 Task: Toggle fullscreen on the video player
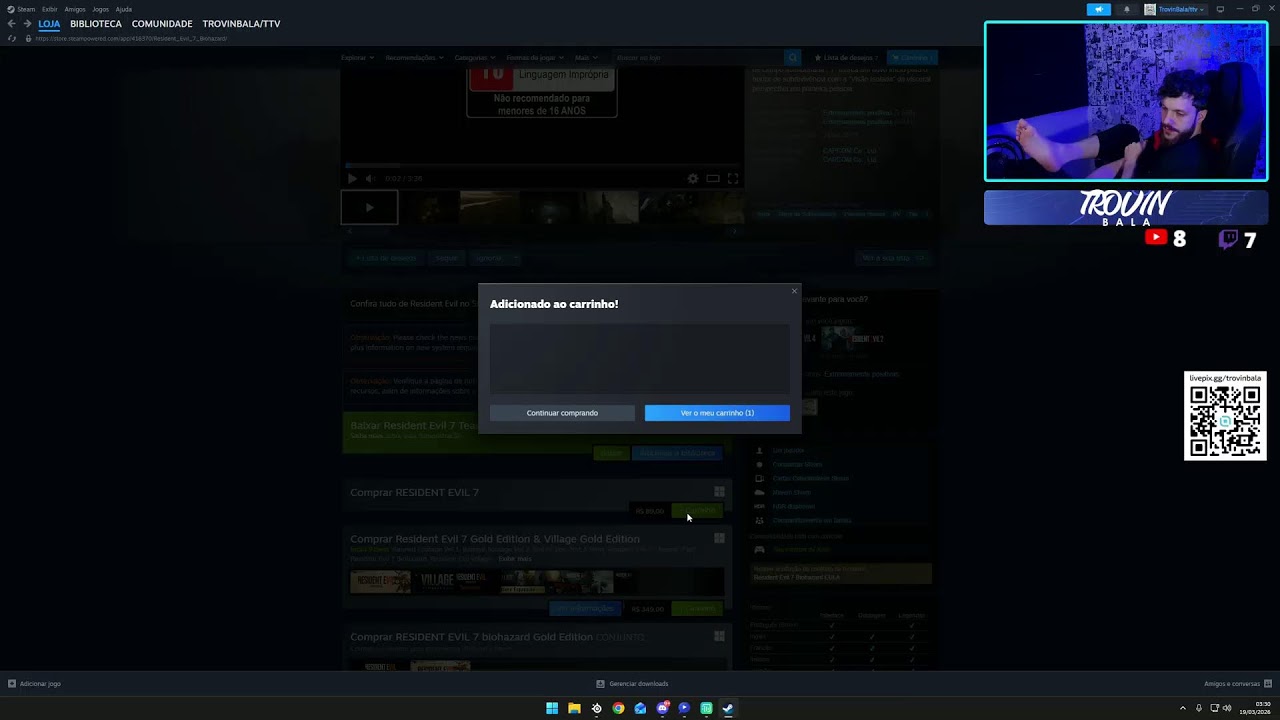tap(733, 179)
